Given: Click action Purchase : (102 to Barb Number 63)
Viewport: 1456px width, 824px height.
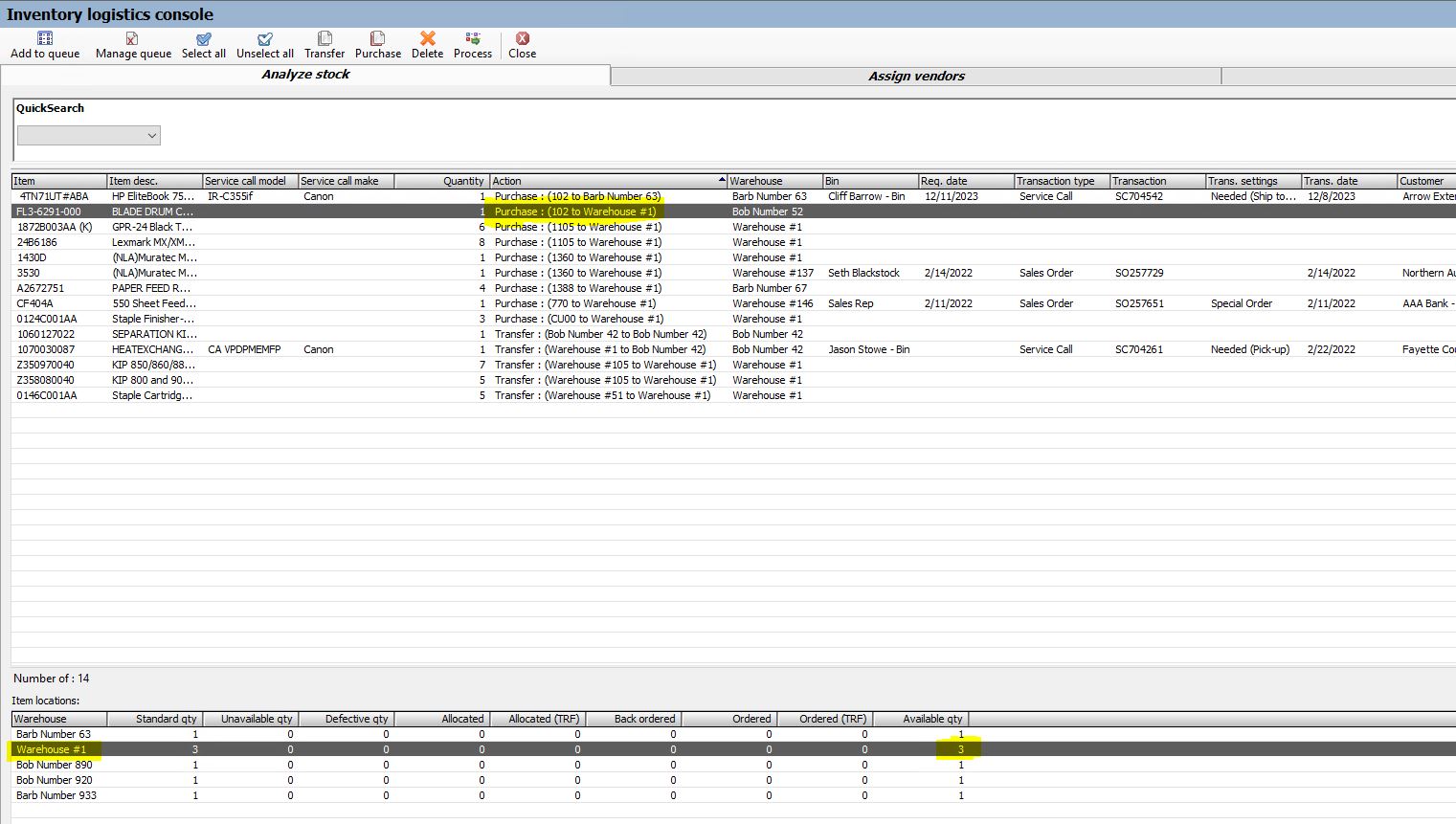Looking at the screenshot, I should pyautogui.click(x=577, y=196).
